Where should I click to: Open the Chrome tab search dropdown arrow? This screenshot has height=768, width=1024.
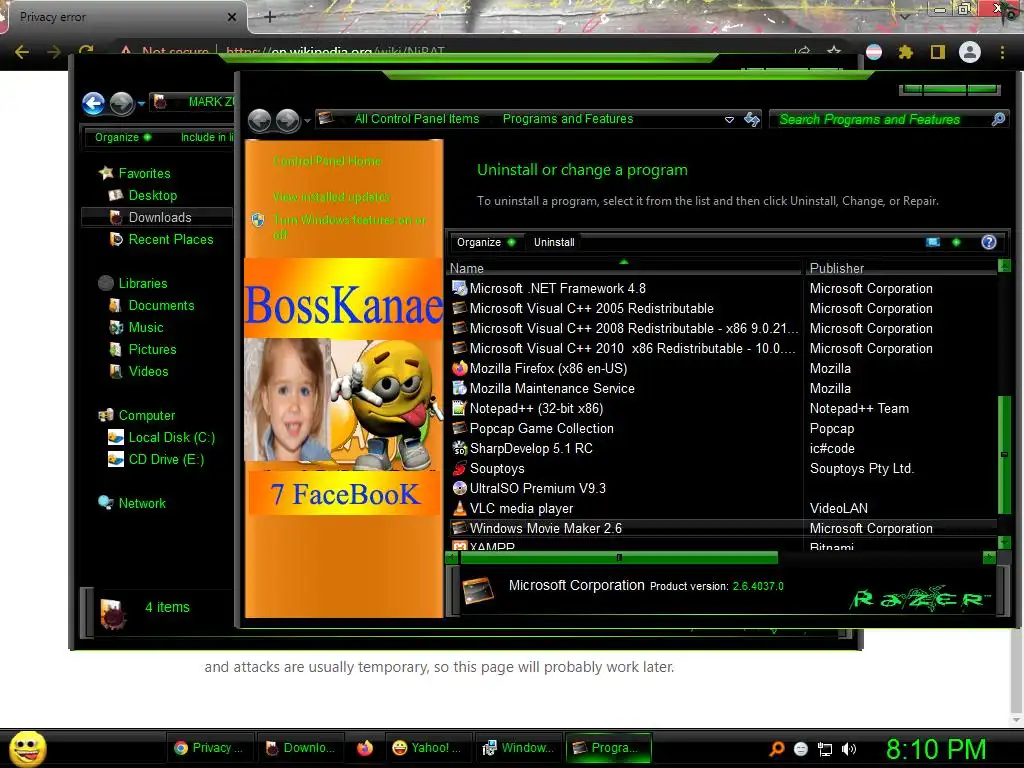click(x=904, y=17)
